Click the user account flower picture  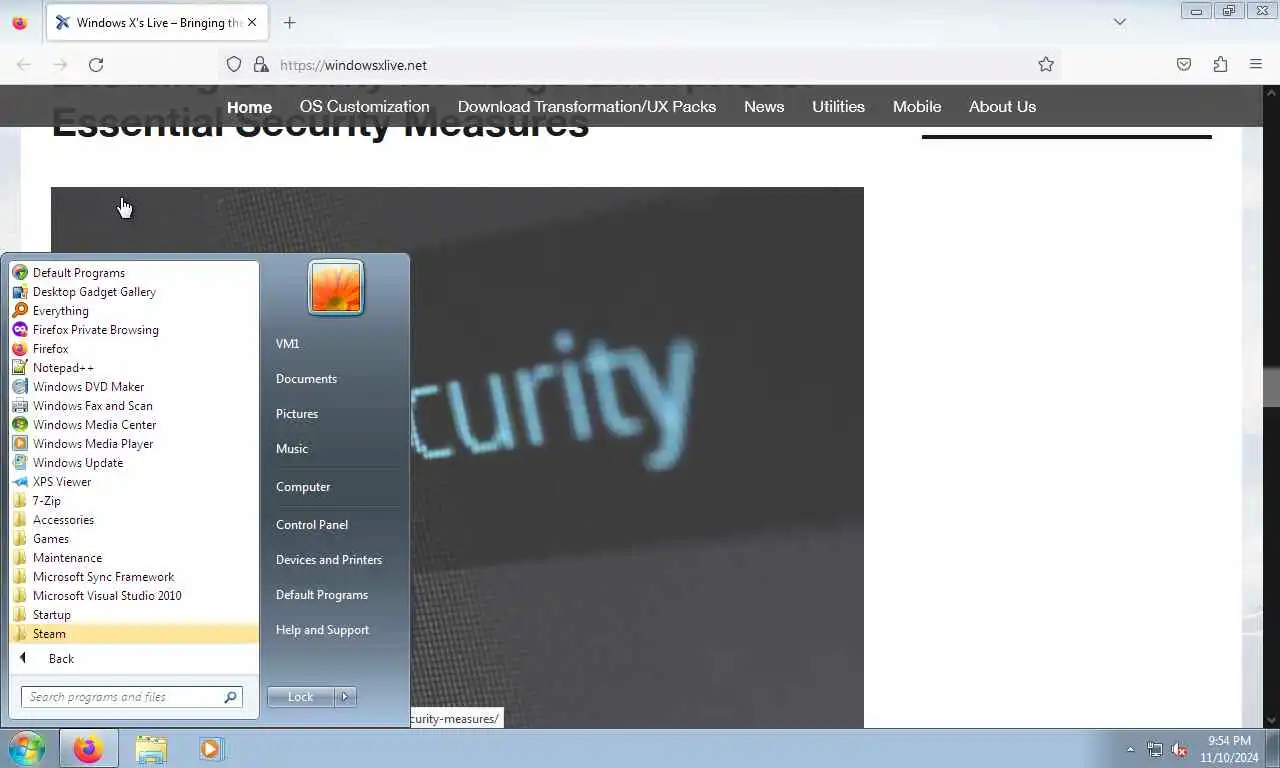tap(336, 287)
